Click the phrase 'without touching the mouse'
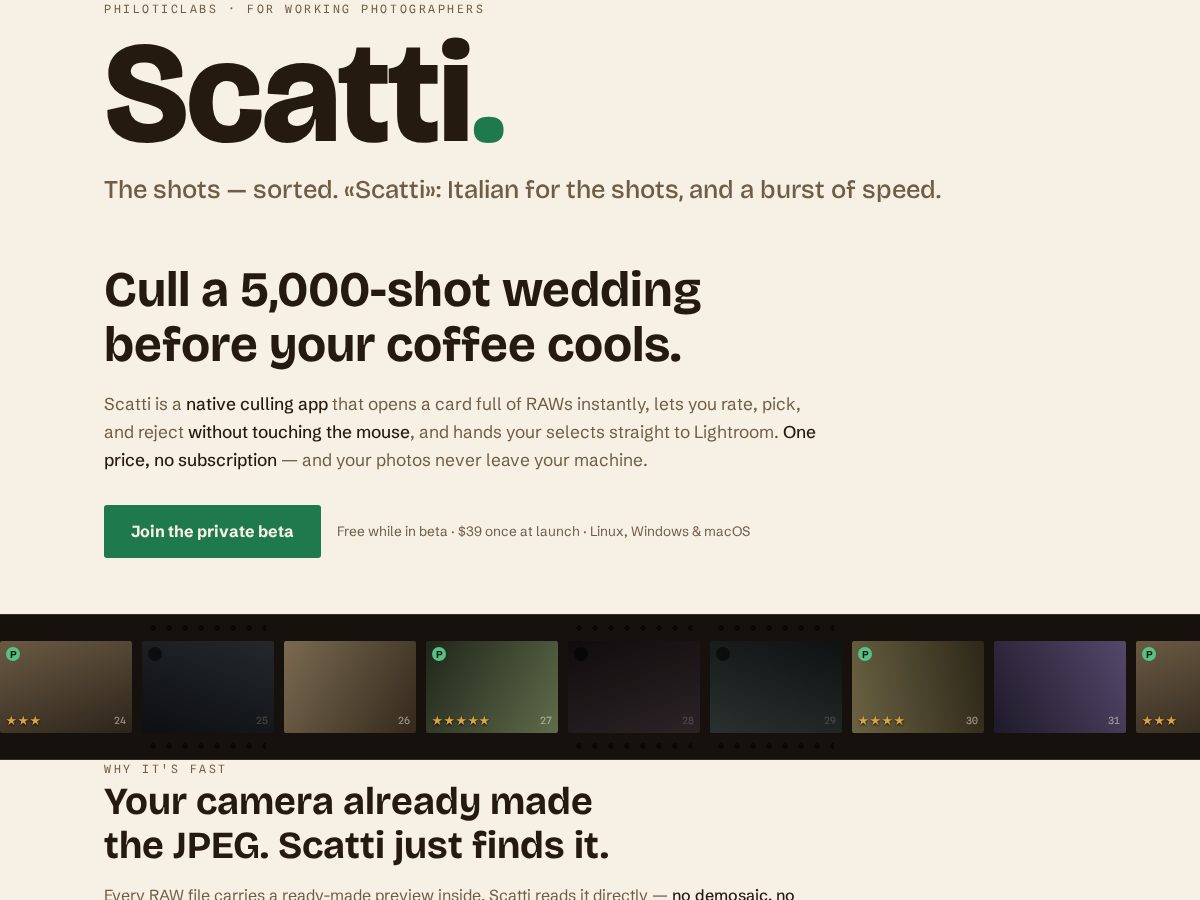This screenshot has height=900, width=1200. (x=299, y=432)
